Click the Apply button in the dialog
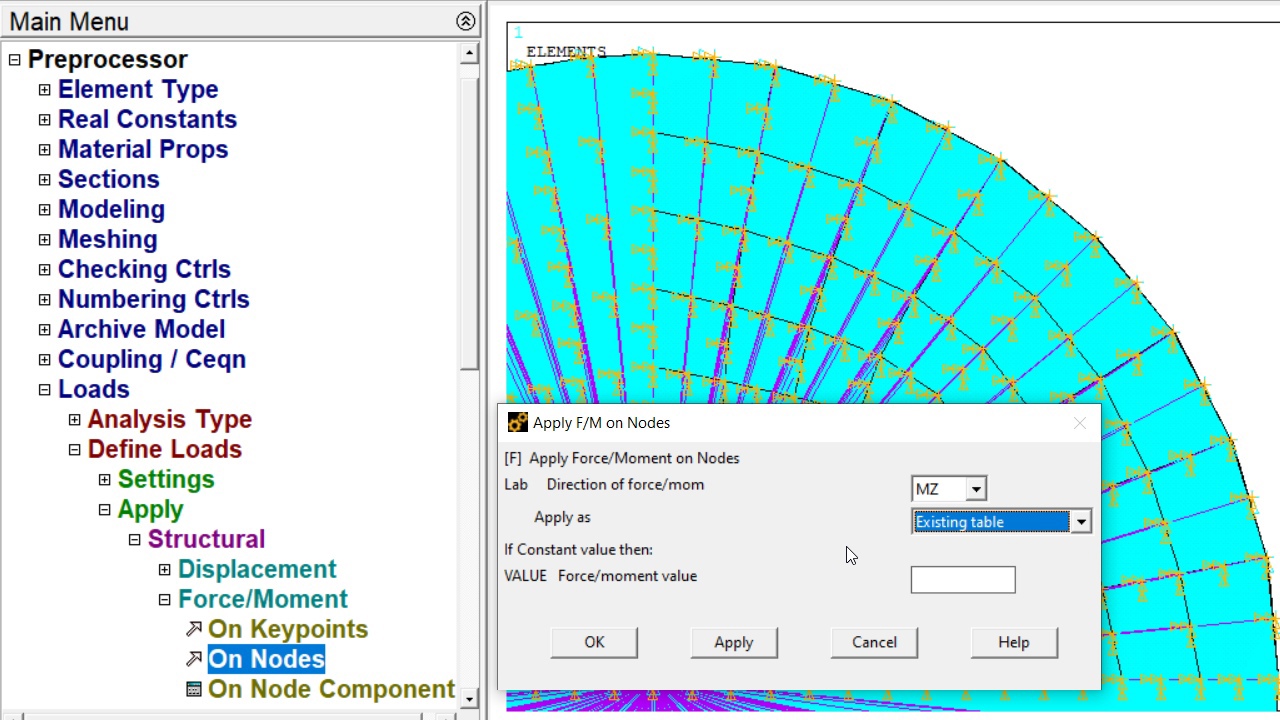The width and height of the screenshot is (1280, 720). click(734, 642)
